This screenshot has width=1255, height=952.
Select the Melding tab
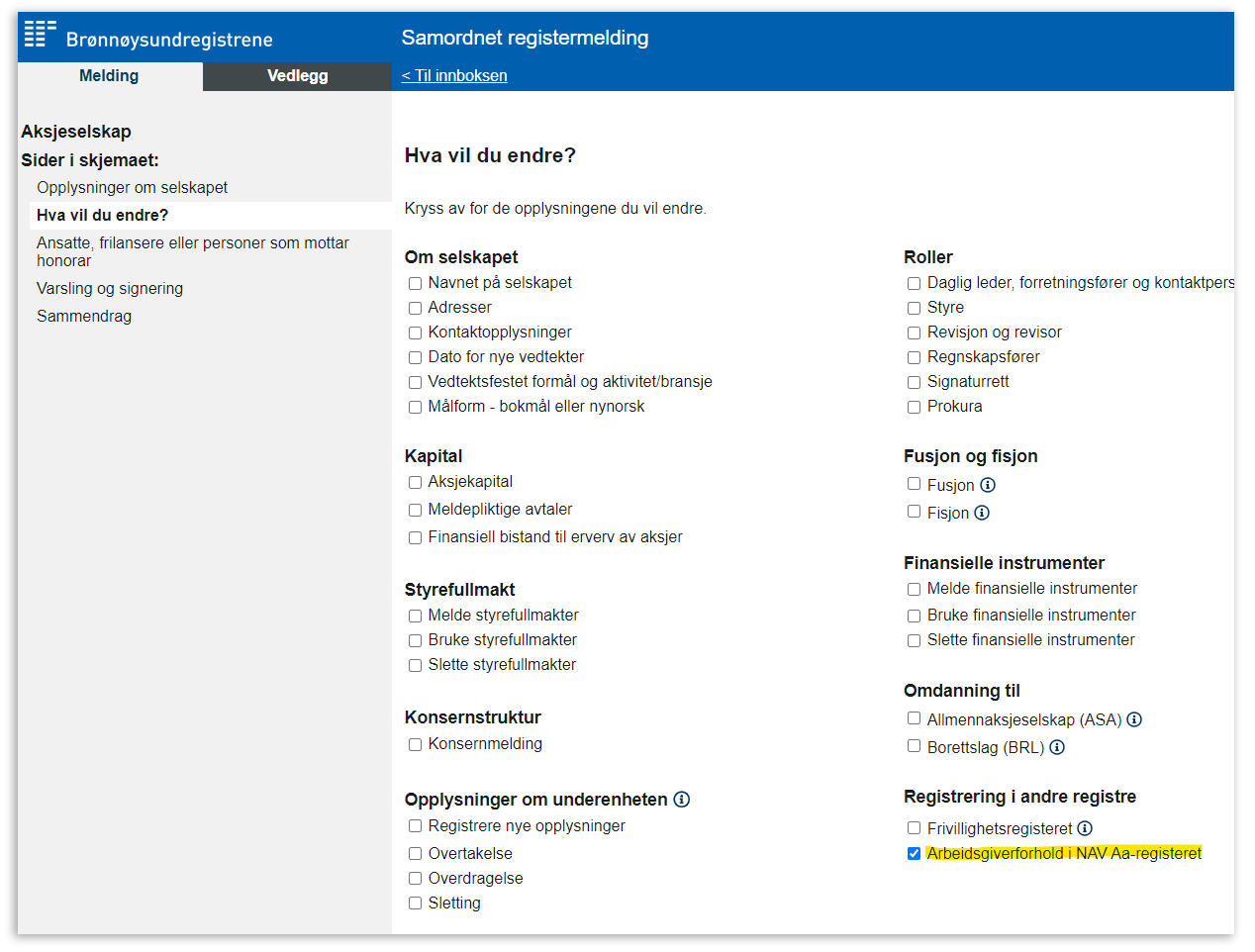pos(109,76)
